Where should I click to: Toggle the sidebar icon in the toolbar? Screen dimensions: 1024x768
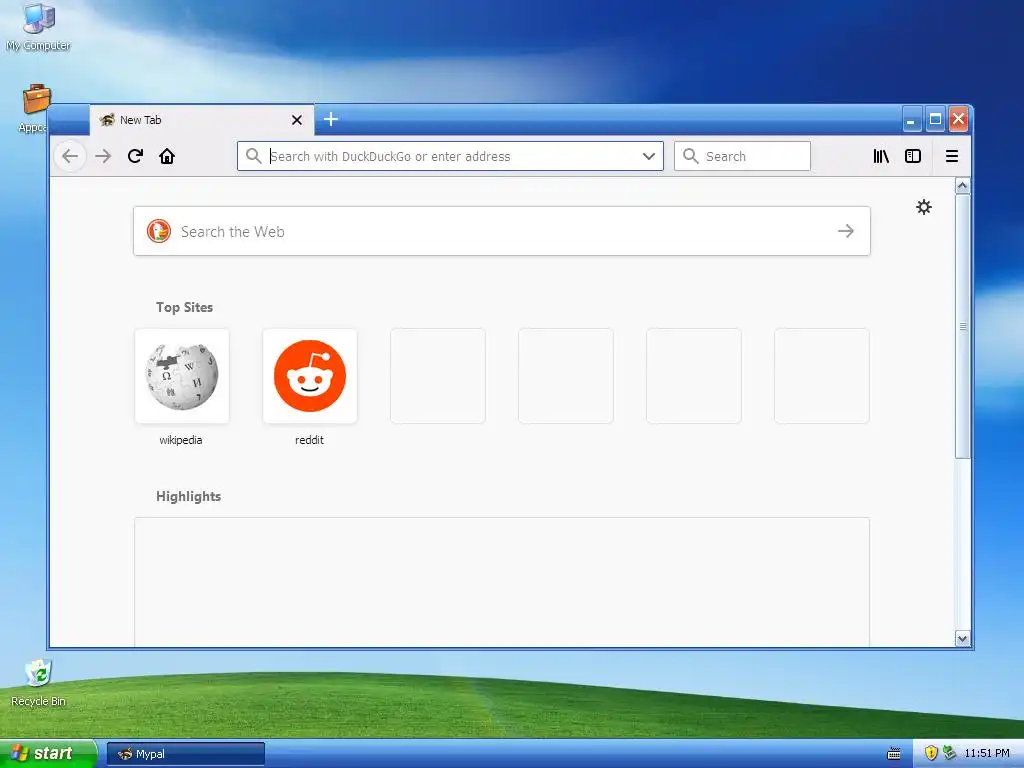(x=913, y=156)
